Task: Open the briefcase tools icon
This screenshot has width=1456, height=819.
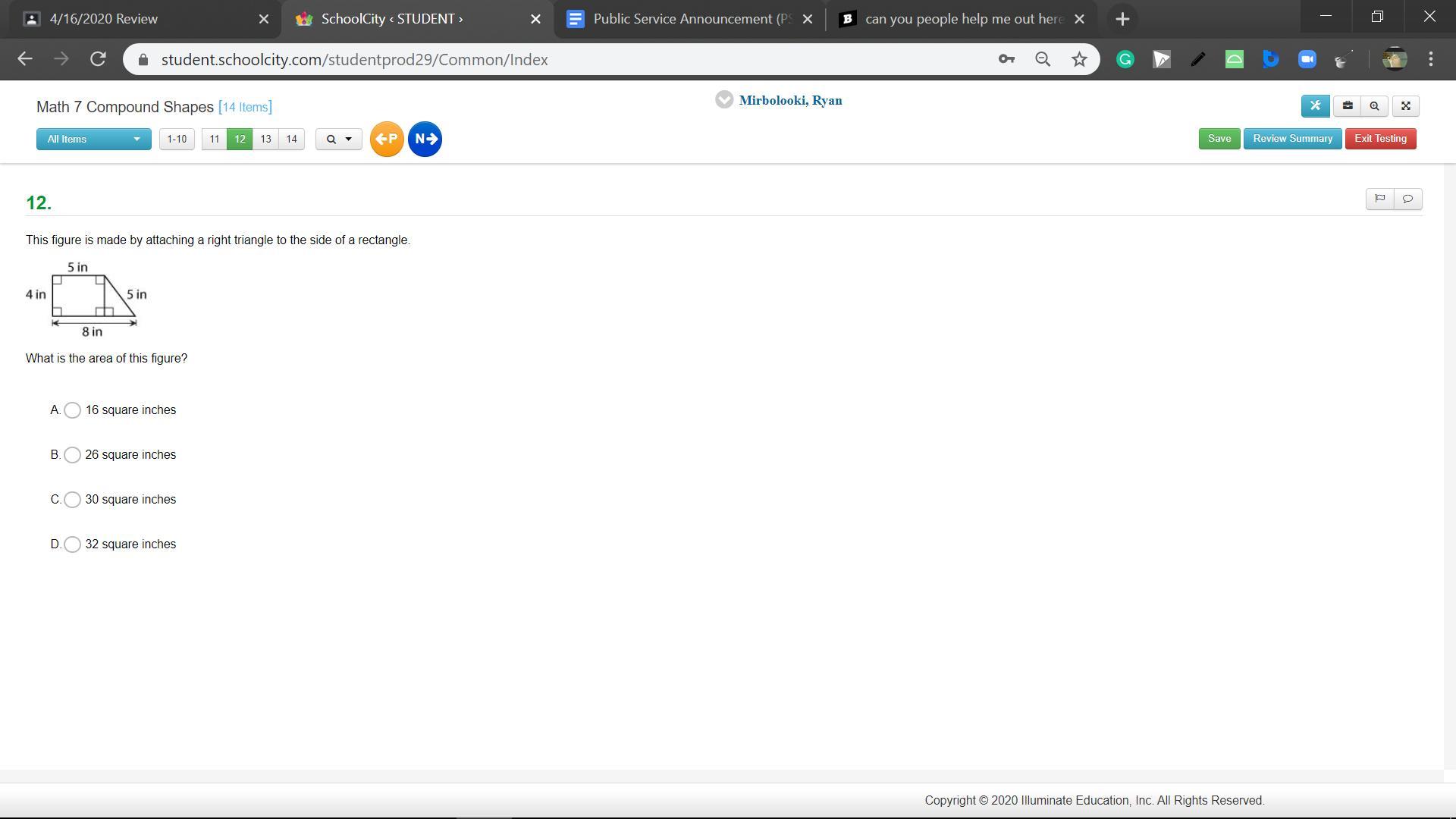Action: click(1347, 106)
